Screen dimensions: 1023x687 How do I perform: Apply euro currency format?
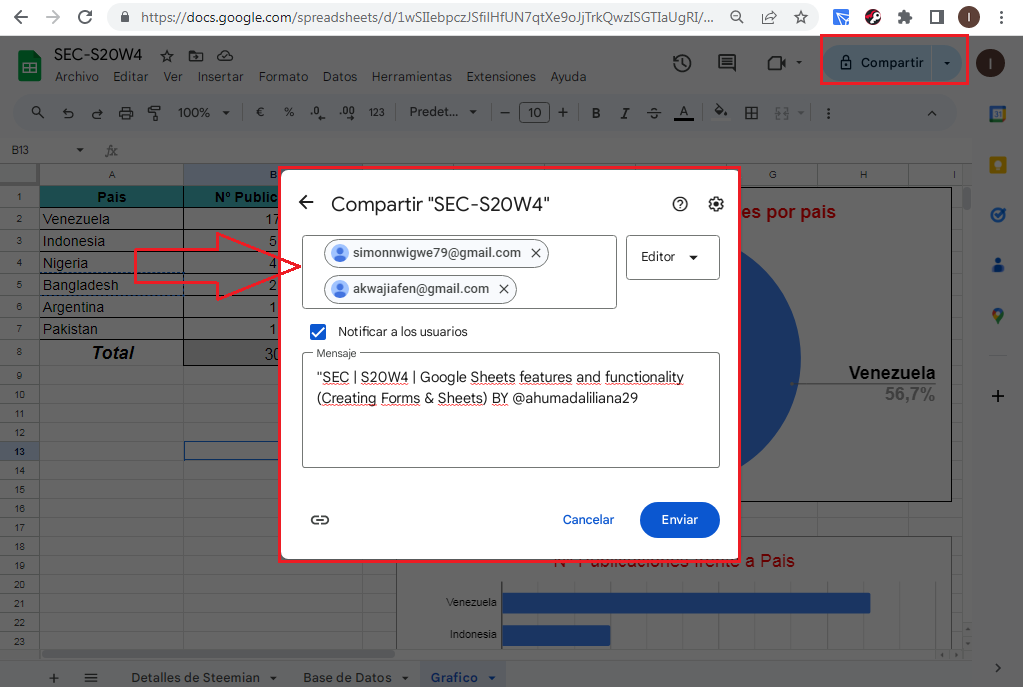click(x=260, y=112)
